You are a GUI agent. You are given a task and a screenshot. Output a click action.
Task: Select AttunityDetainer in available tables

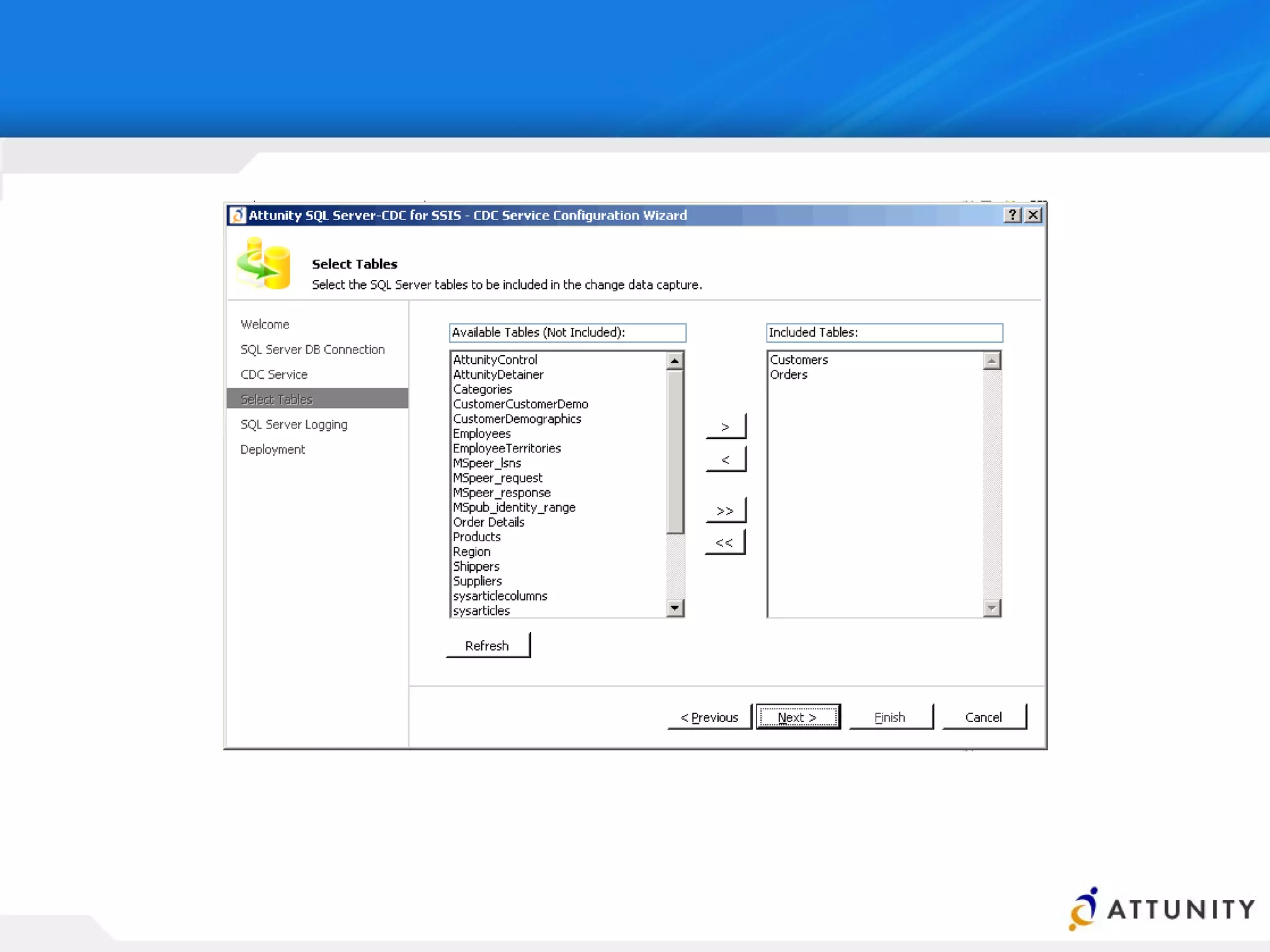tap(498, 374)
